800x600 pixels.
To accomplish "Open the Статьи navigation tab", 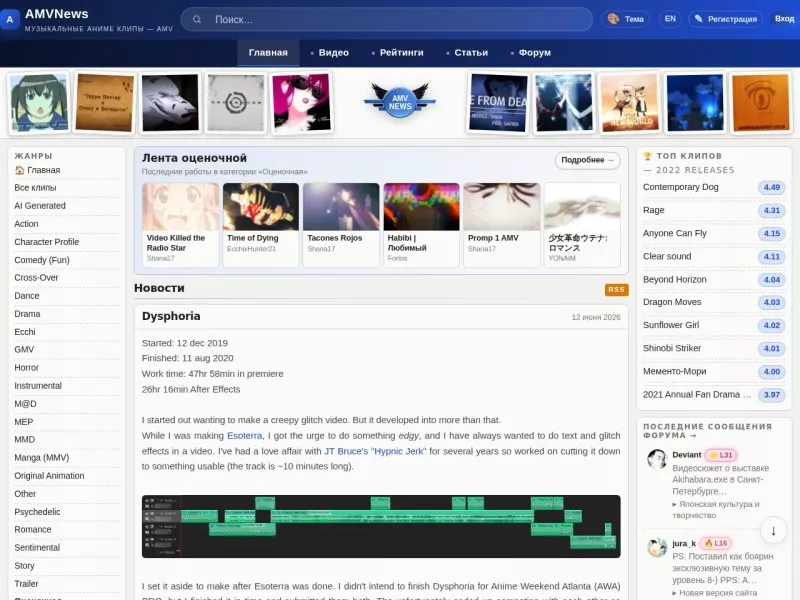I will (x=467, y=53).
